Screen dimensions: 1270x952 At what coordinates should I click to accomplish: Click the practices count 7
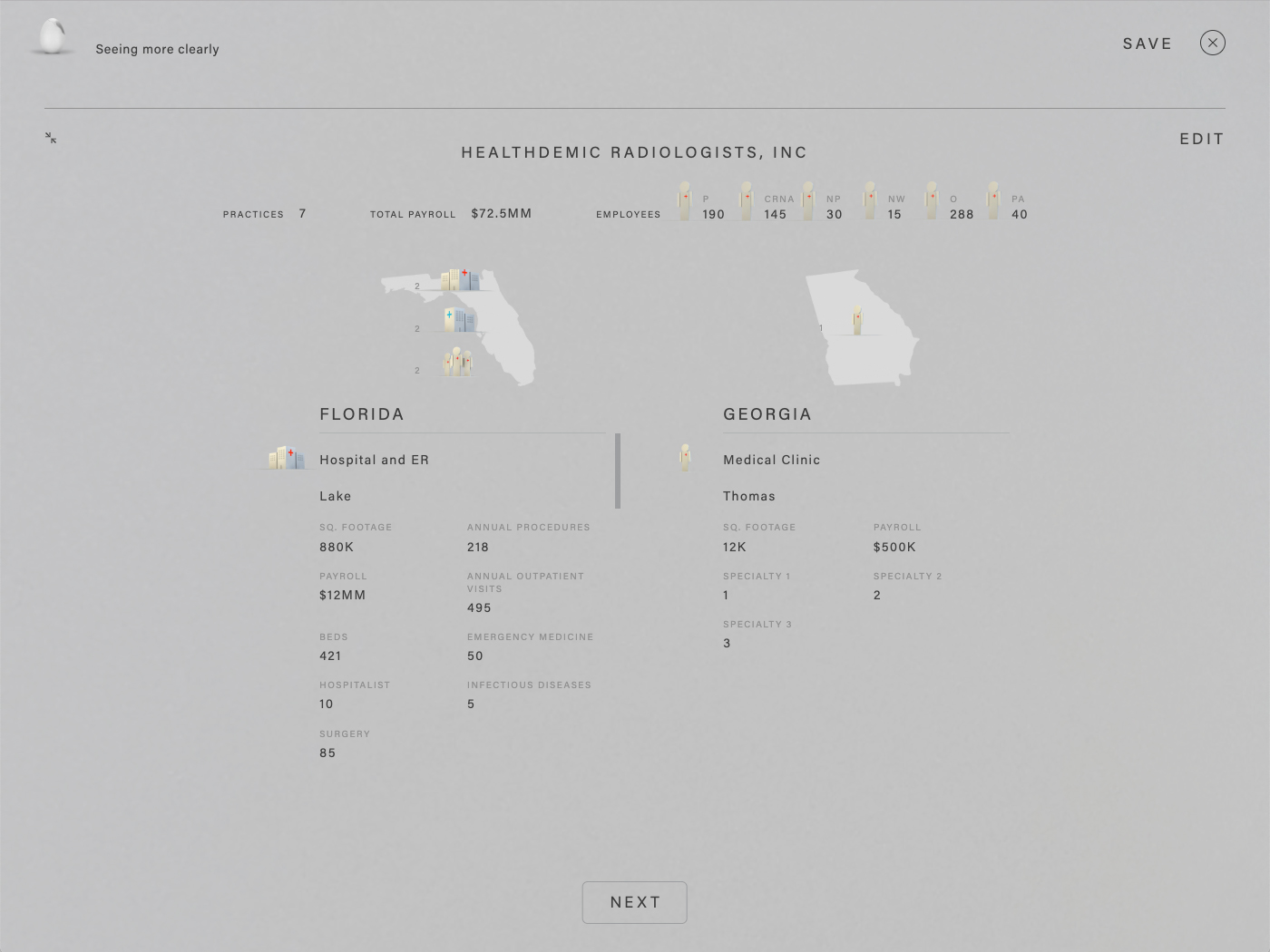(x=302, y=213)
